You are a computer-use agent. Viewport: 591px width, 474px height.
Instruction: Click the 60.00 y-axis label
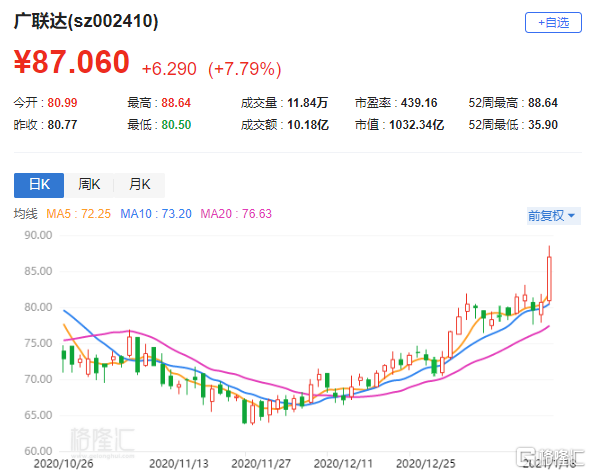(38, 451)
